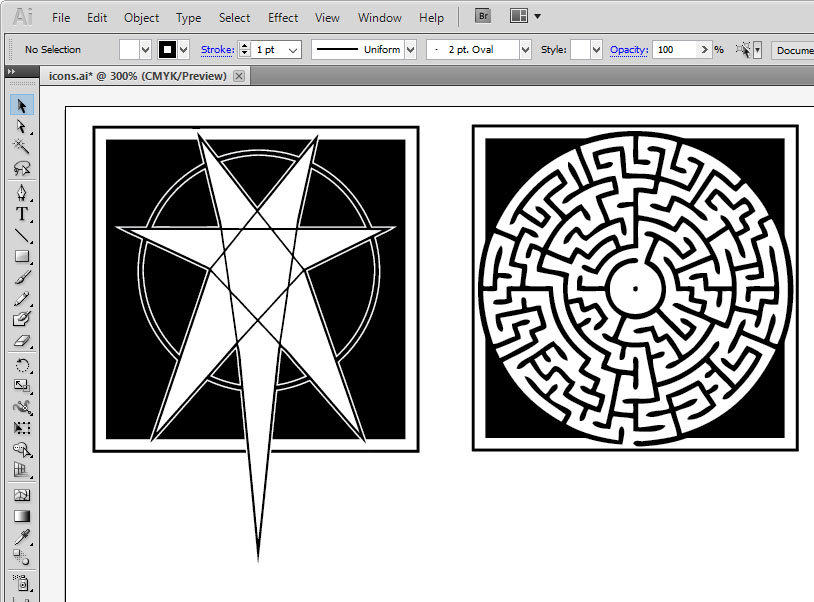
Task: Click the Opacity link label
Action: (629, 49)
